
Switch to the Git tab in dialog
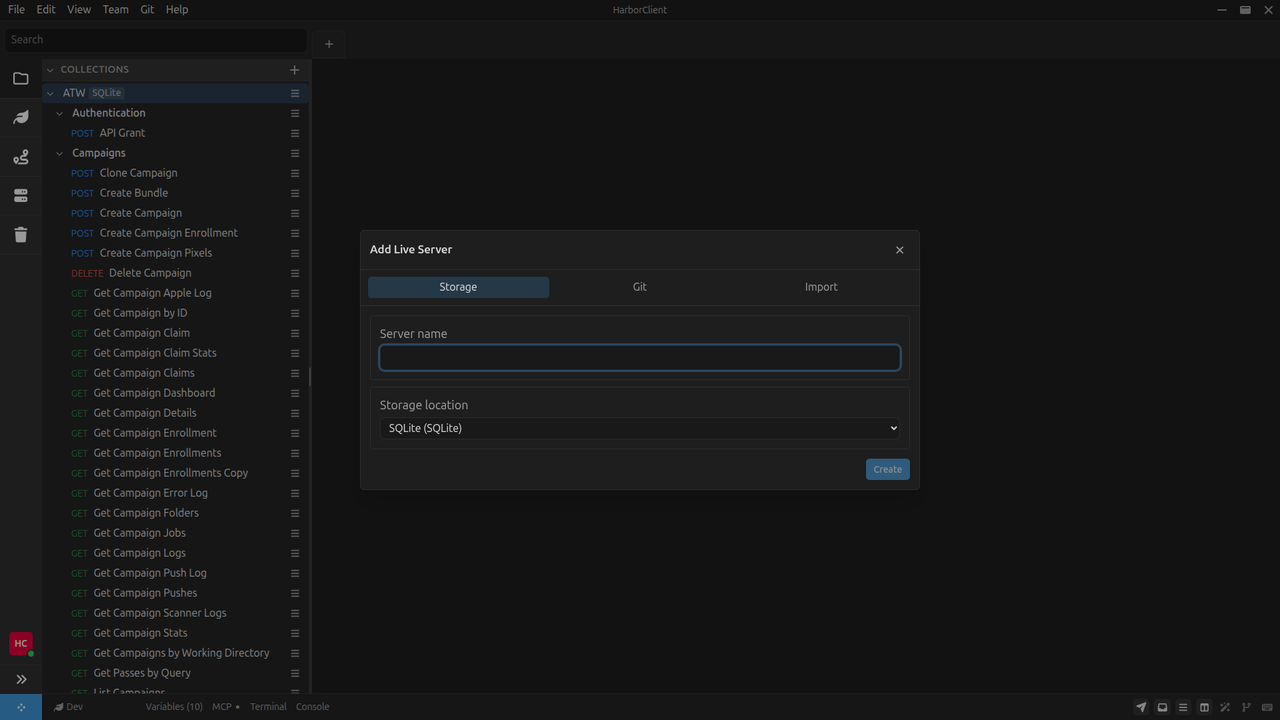pyautogui.click(x=640, y=287)
